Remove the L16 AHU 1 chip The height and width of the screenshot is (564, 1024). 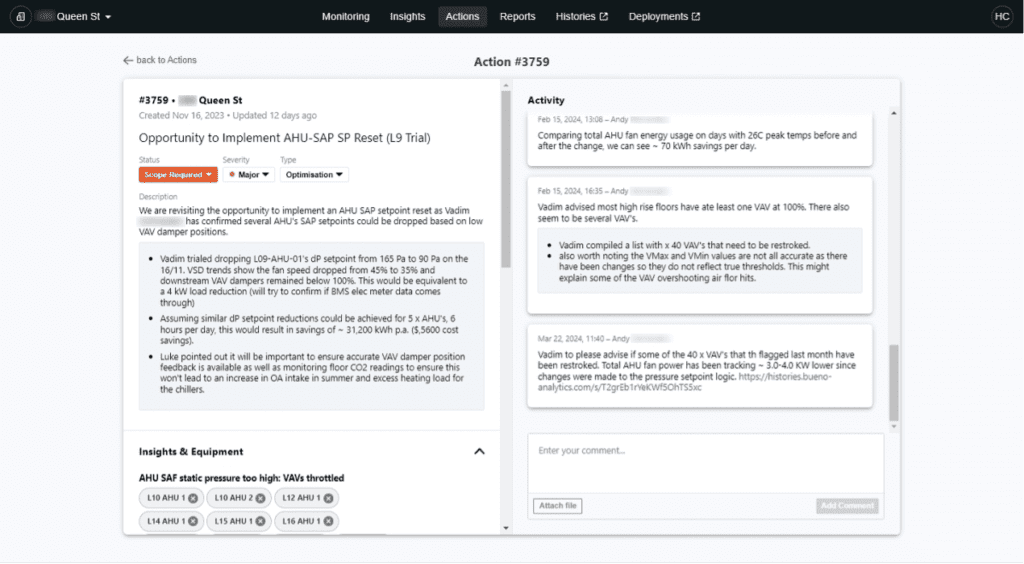328,521
